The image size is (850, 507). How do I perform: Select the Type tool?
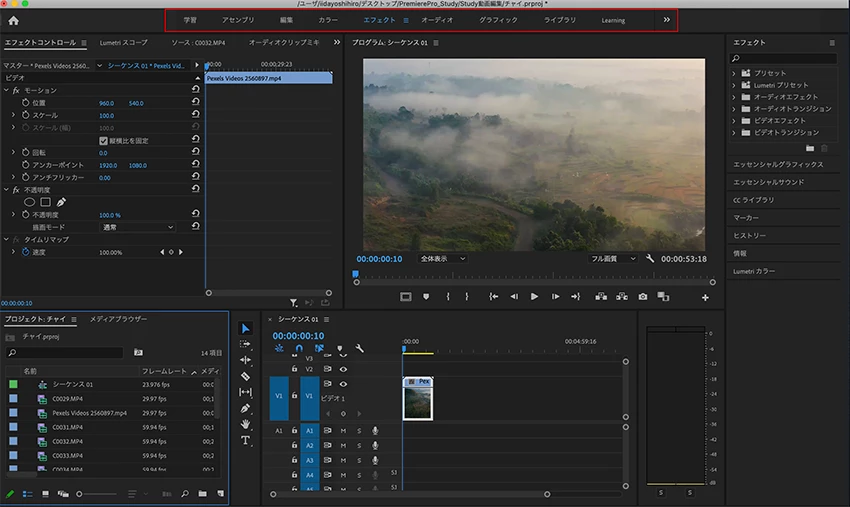coord(246,440)
